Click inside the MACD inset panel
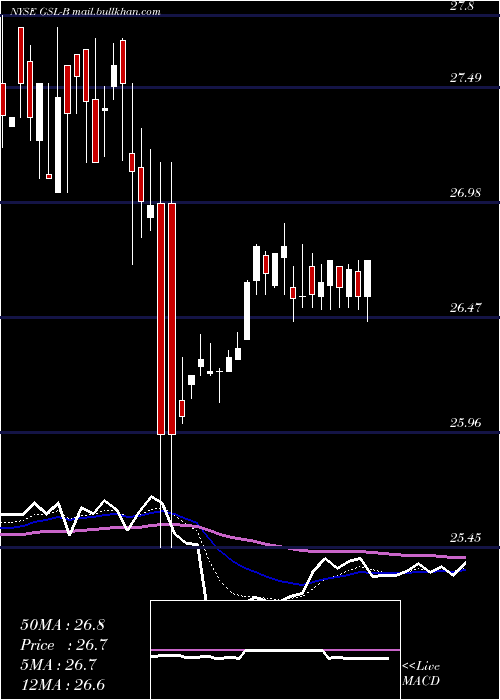 tap(275, 650)
